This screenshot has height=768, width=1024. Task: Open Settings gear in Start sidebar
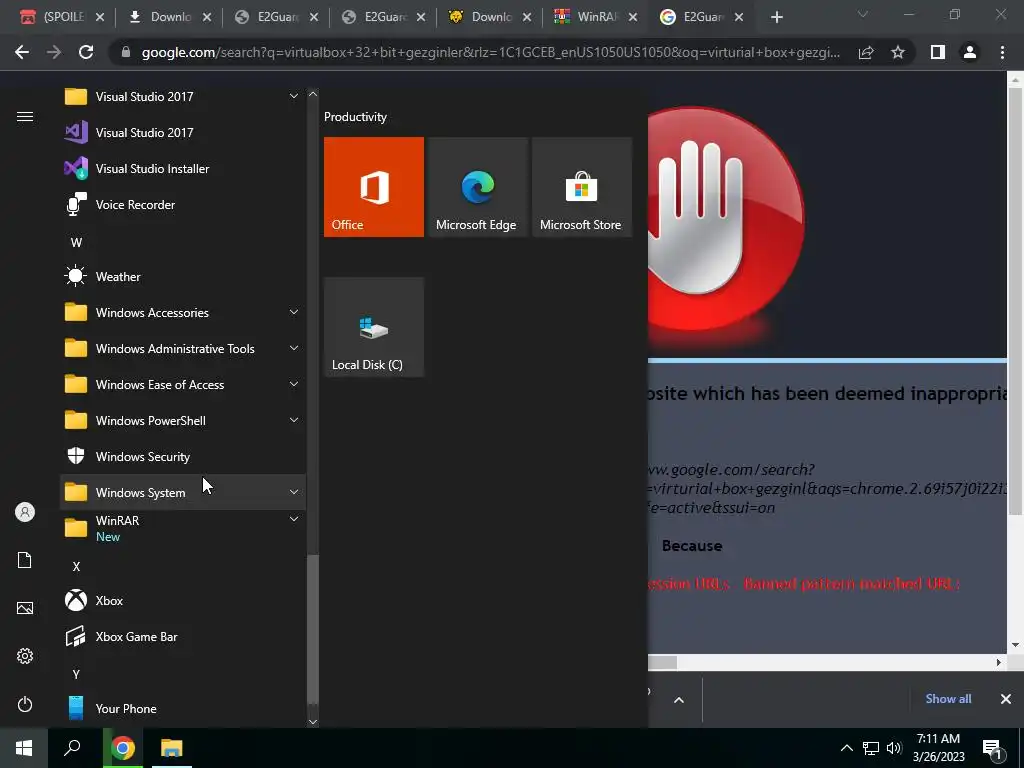[25, 656]
